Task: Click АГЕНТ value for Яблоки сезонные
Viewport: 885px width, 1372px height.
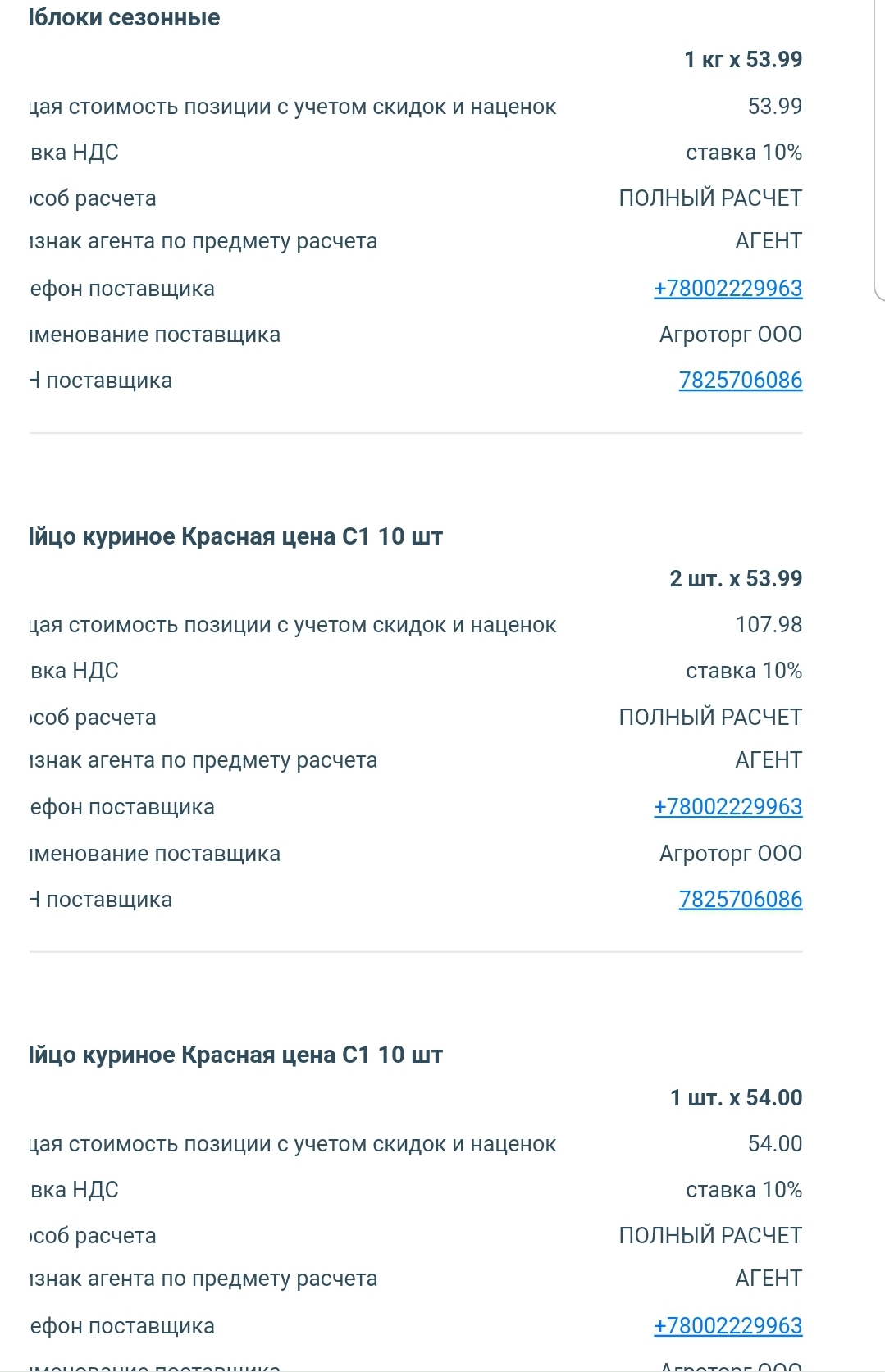Action: 768,241
